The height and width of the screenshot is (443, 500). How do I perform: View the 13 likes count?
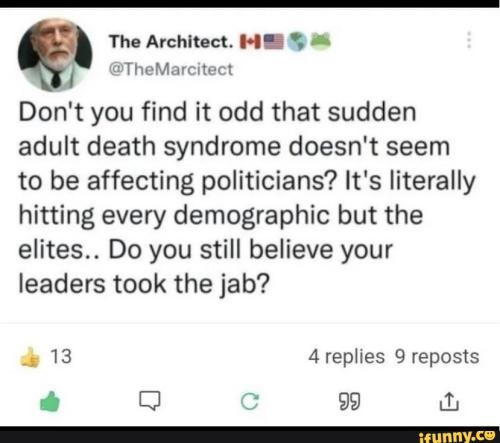(61, 356)
